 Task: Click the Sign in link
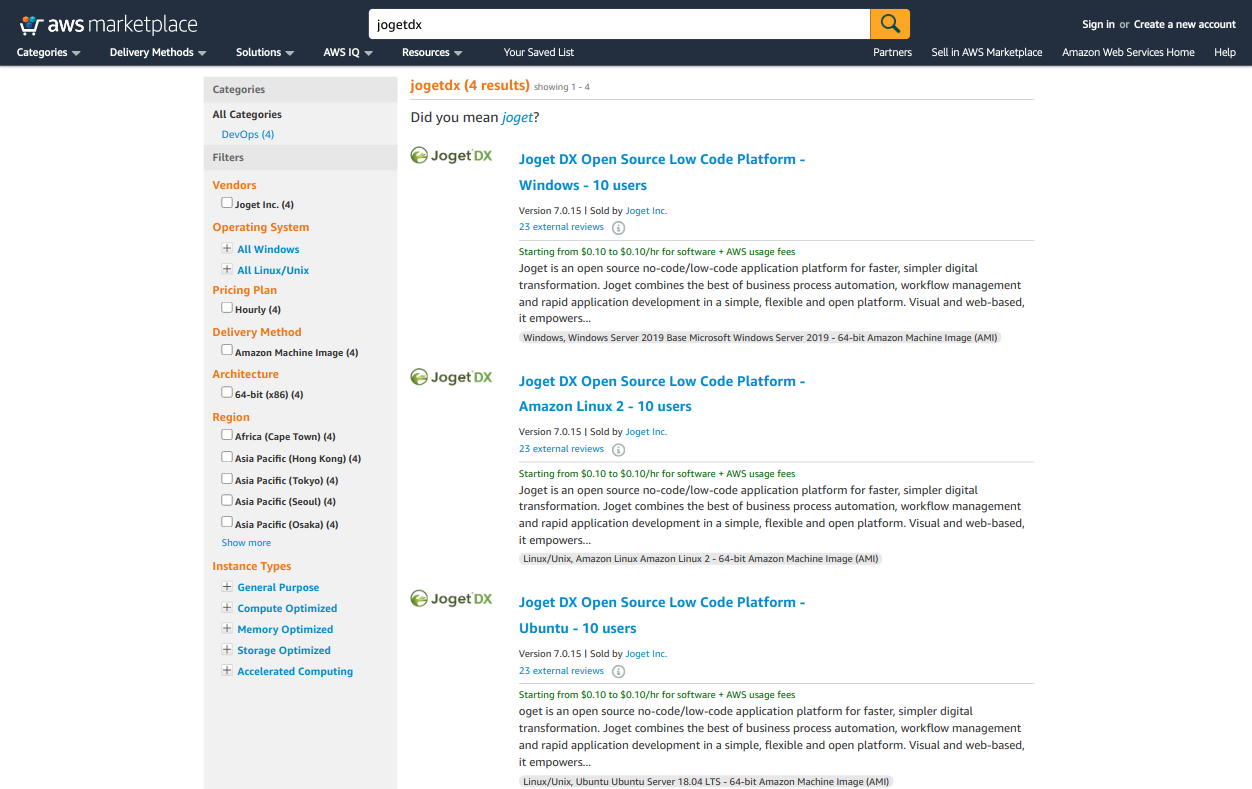click(x=1097, y=24)
